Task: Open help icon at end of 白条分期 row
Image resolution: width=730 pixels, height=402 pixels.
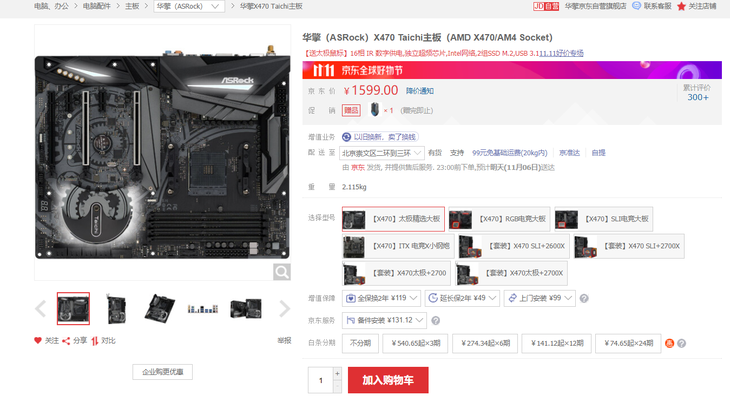Action: coord(682,343)
